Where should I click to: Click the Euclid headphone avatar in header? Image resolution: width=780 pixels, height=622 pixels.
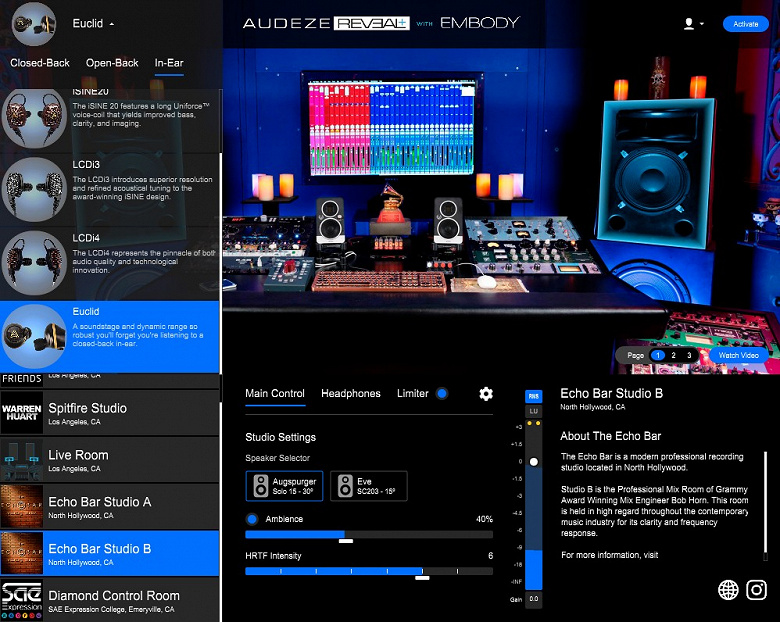click(34, 24)
